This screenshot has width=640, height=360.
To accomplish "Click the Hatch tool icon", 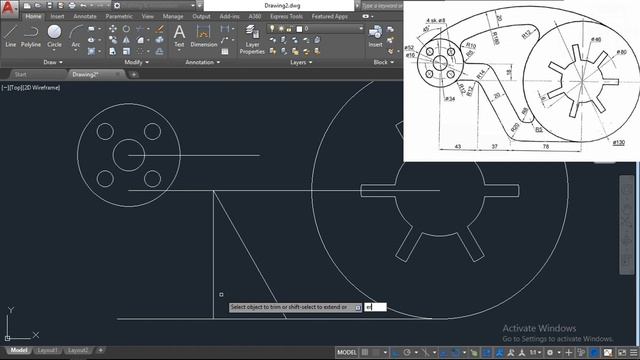I will [x=91, y=51].
